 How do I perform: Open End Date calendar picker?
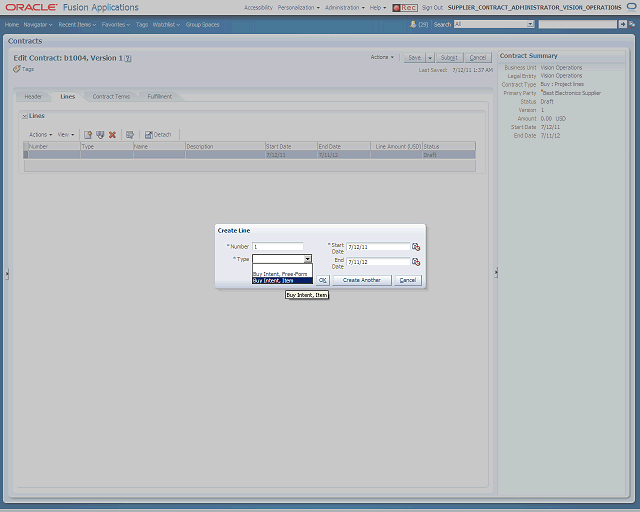pos(416,262)
